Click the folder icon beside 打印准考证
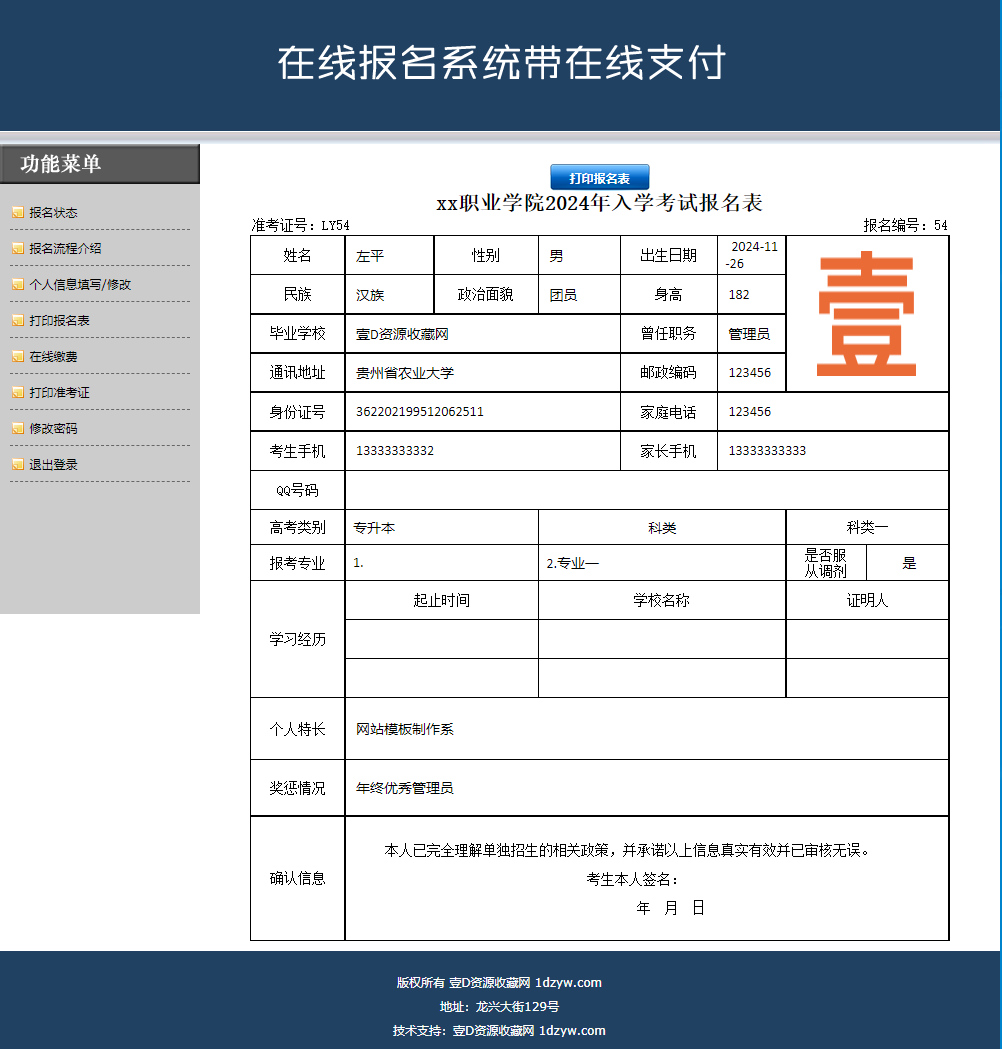This screenshot has height=1049, width=1002. (18, 392)
